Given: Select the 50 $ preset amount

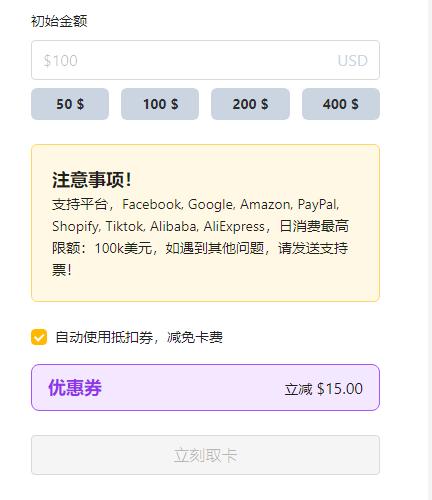Looking at the screenshot, I should (x=70, y=104).
